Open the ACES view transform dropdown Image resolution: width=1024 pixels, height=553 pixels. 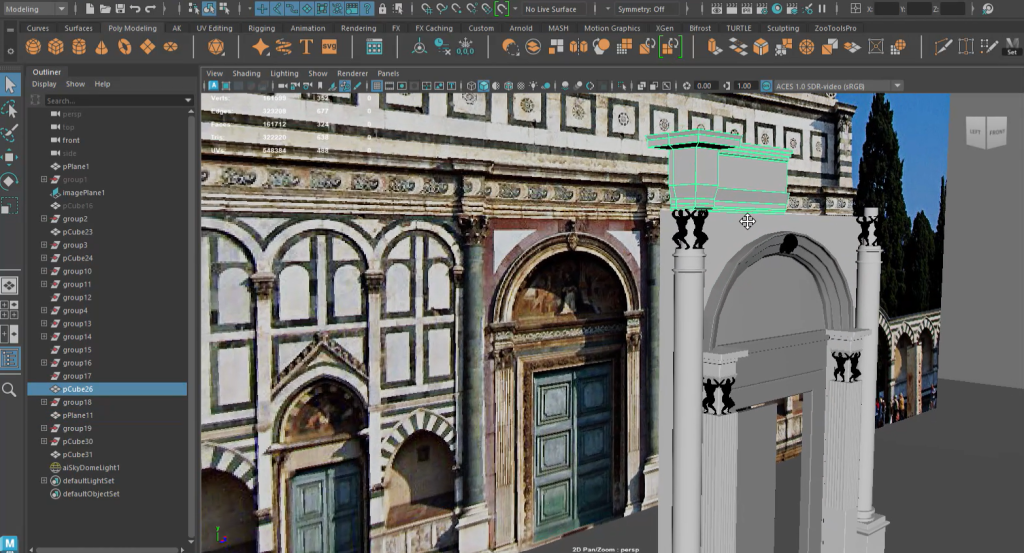pyautogui.click(x=897, y=86)
